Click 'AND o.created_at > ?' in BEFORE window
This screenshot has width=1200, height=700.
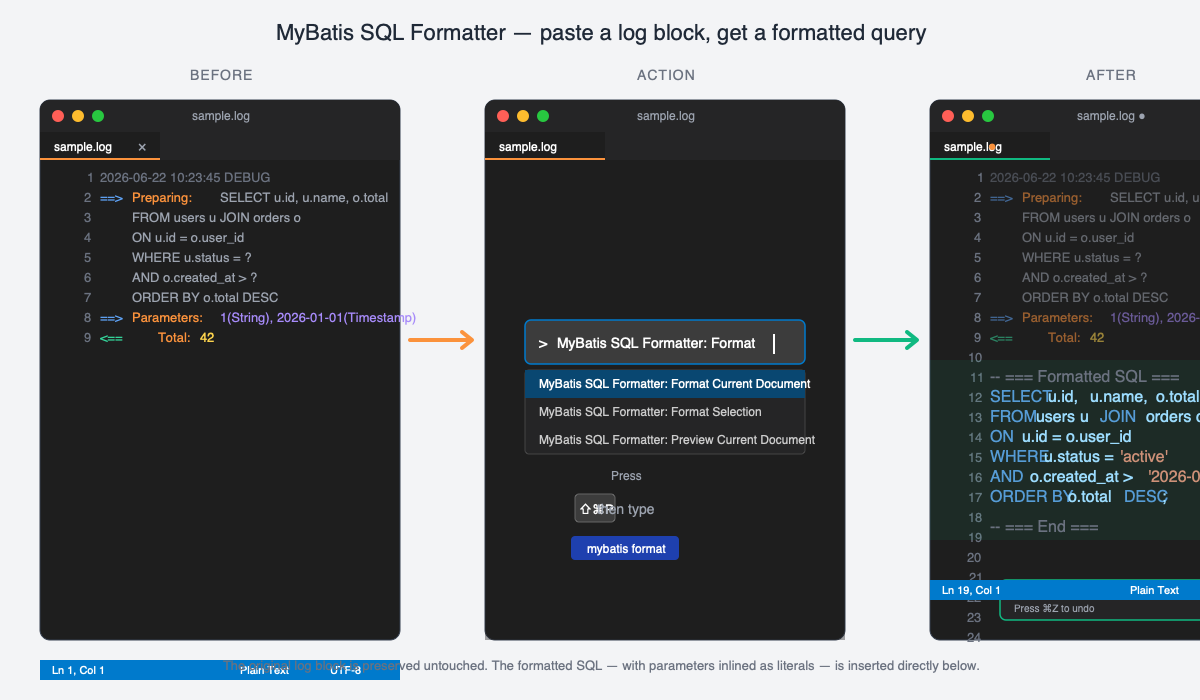194,278
